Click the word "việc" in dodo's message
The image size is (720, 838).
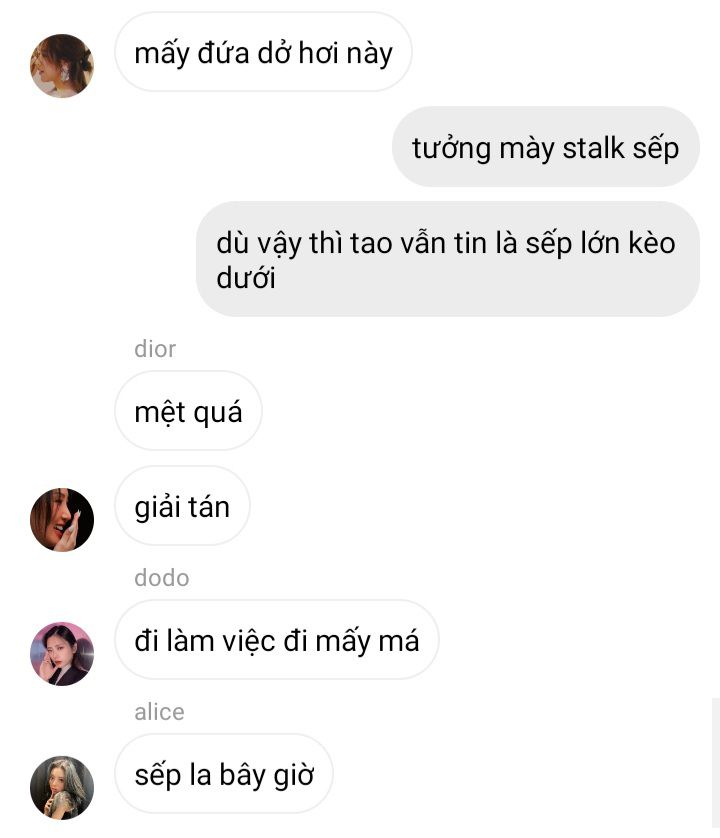point(249,641)
